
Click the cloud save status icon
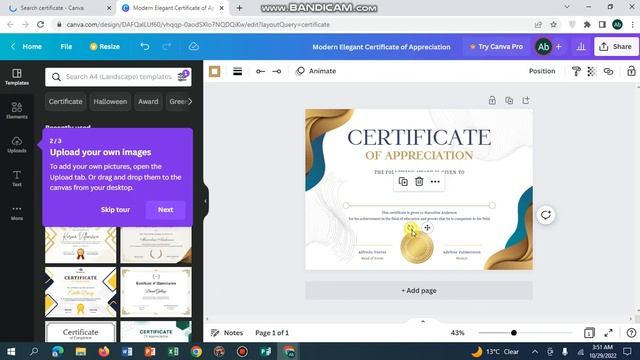click(x=194, y=47)
